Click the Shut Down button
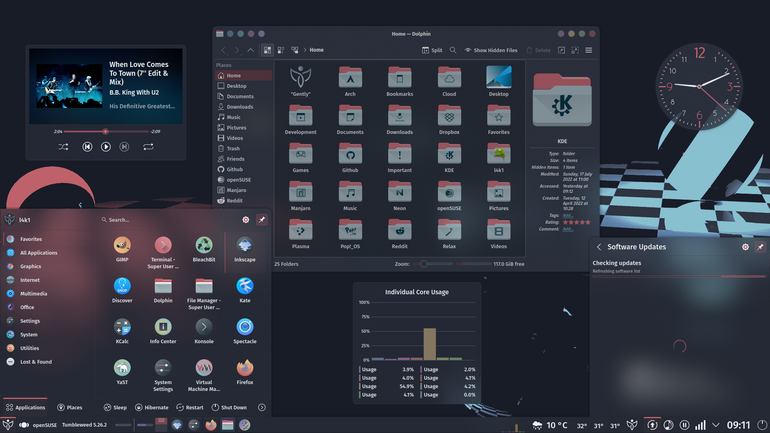This screenshot has height=433, width=770. [229, 407]
